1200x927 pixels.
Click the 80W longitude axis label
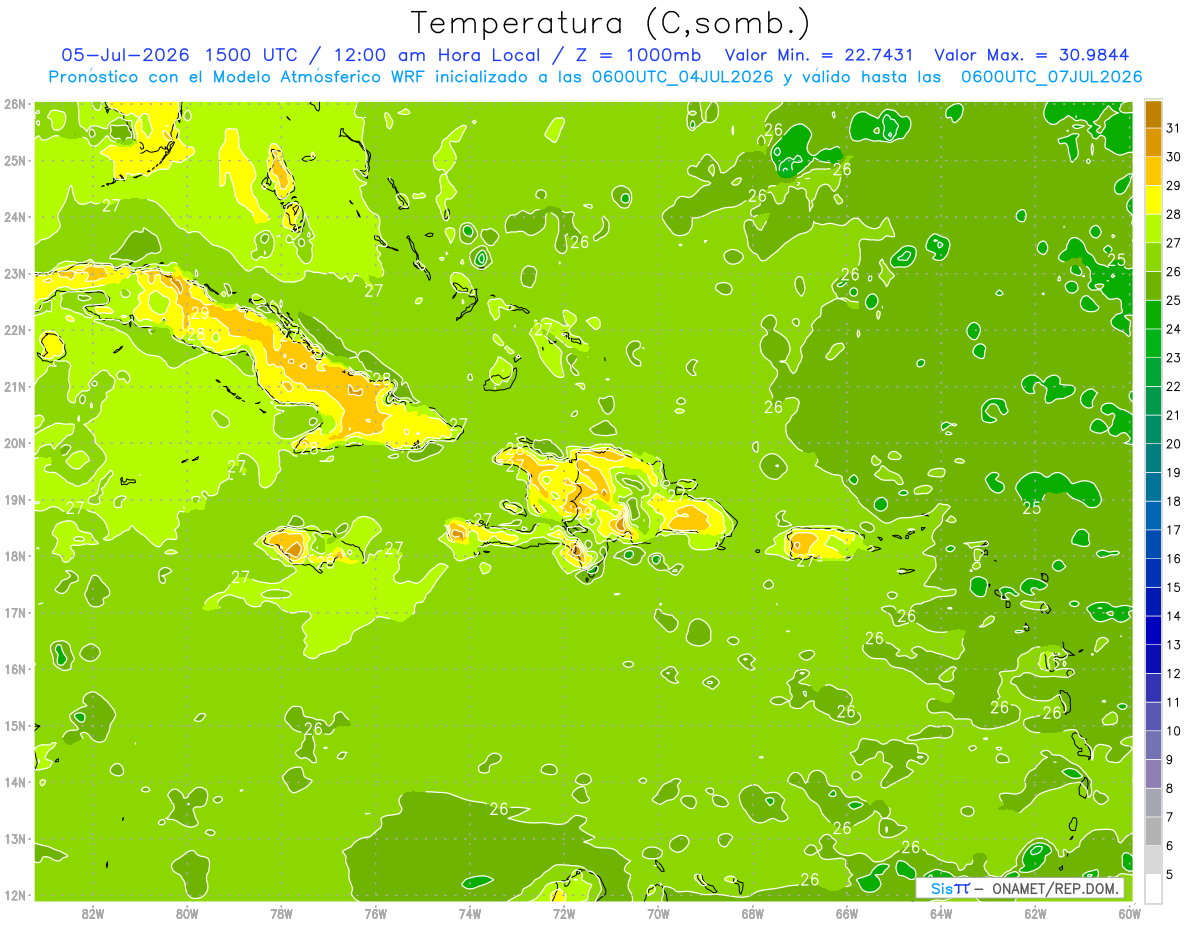[187, 913]
